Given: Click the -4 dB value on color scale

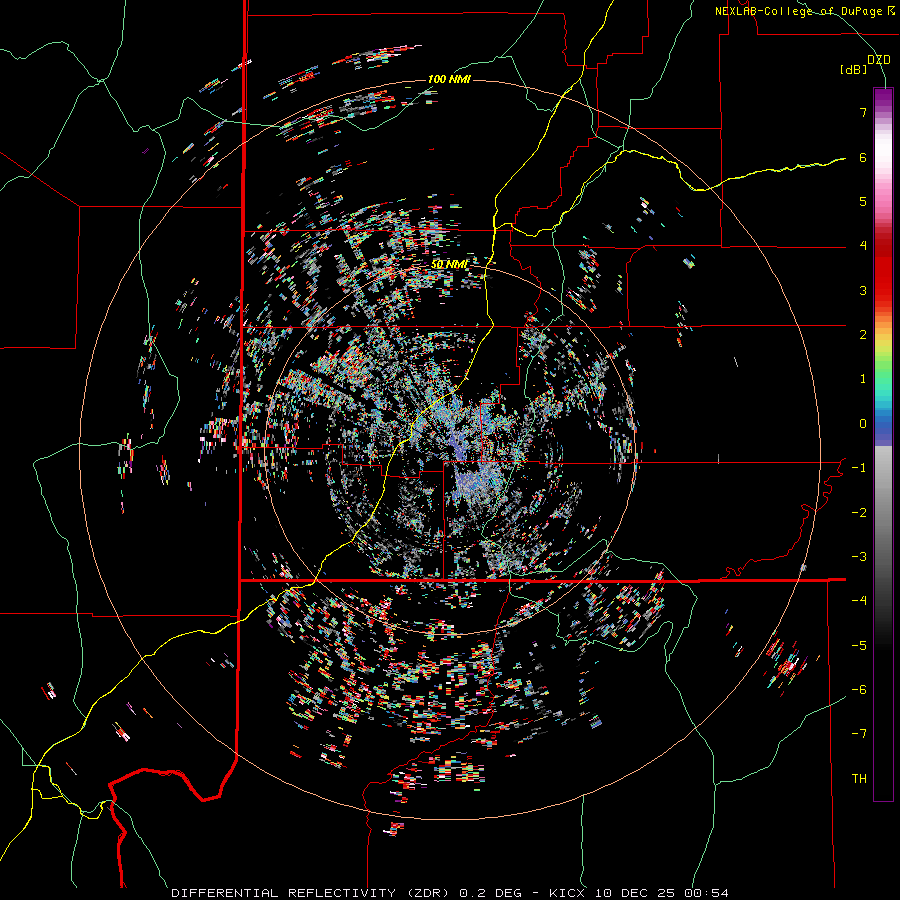Looking at the screenshot, I should (x=859, y=601).
